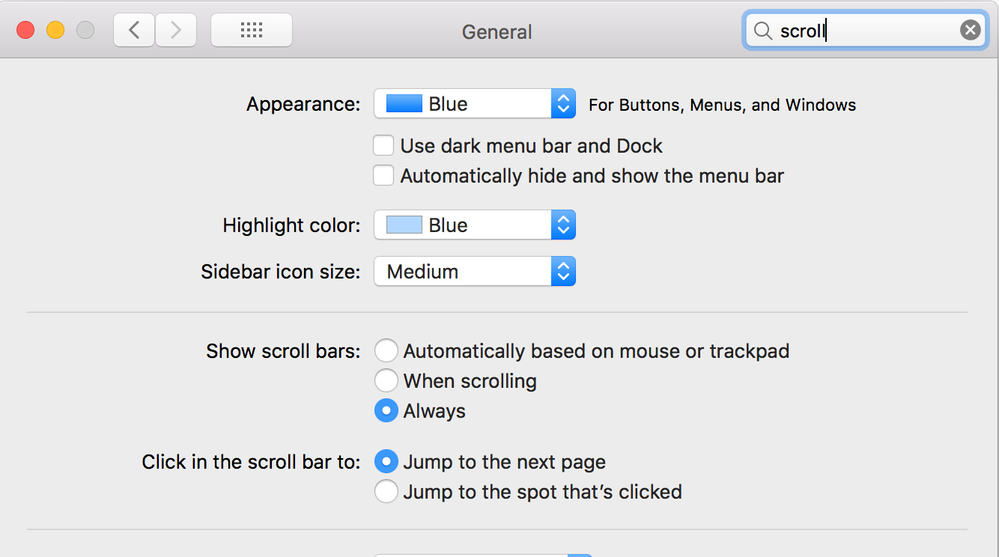Click the magnifying glass search icon
The width and height of the screenshot is (999, 557).
point(763,31)
